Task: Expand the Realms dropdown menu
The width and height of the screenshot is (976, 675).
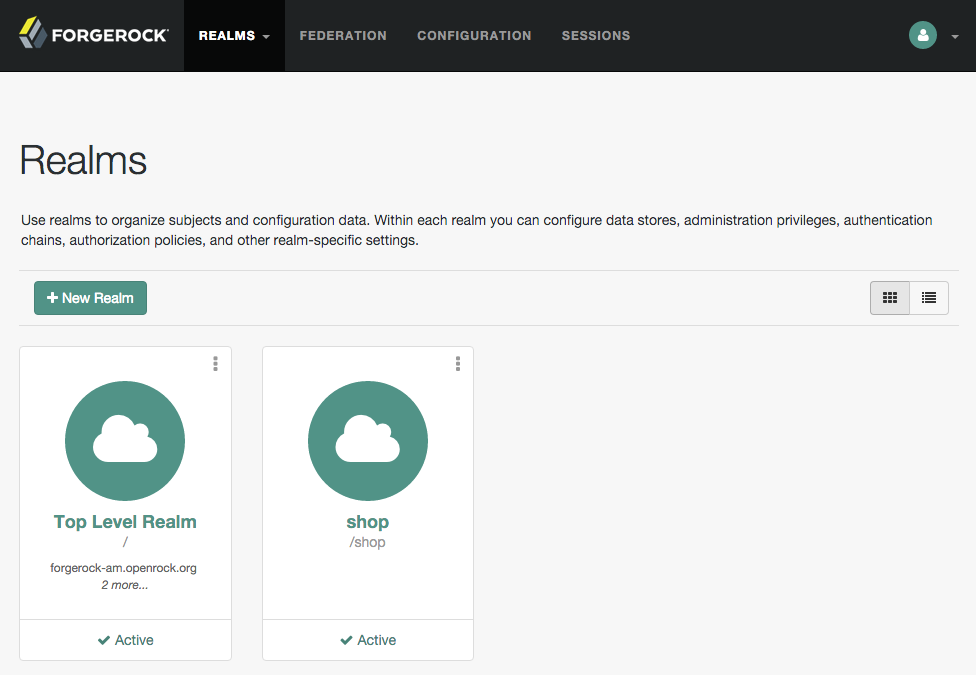Action: coord(234,35)
